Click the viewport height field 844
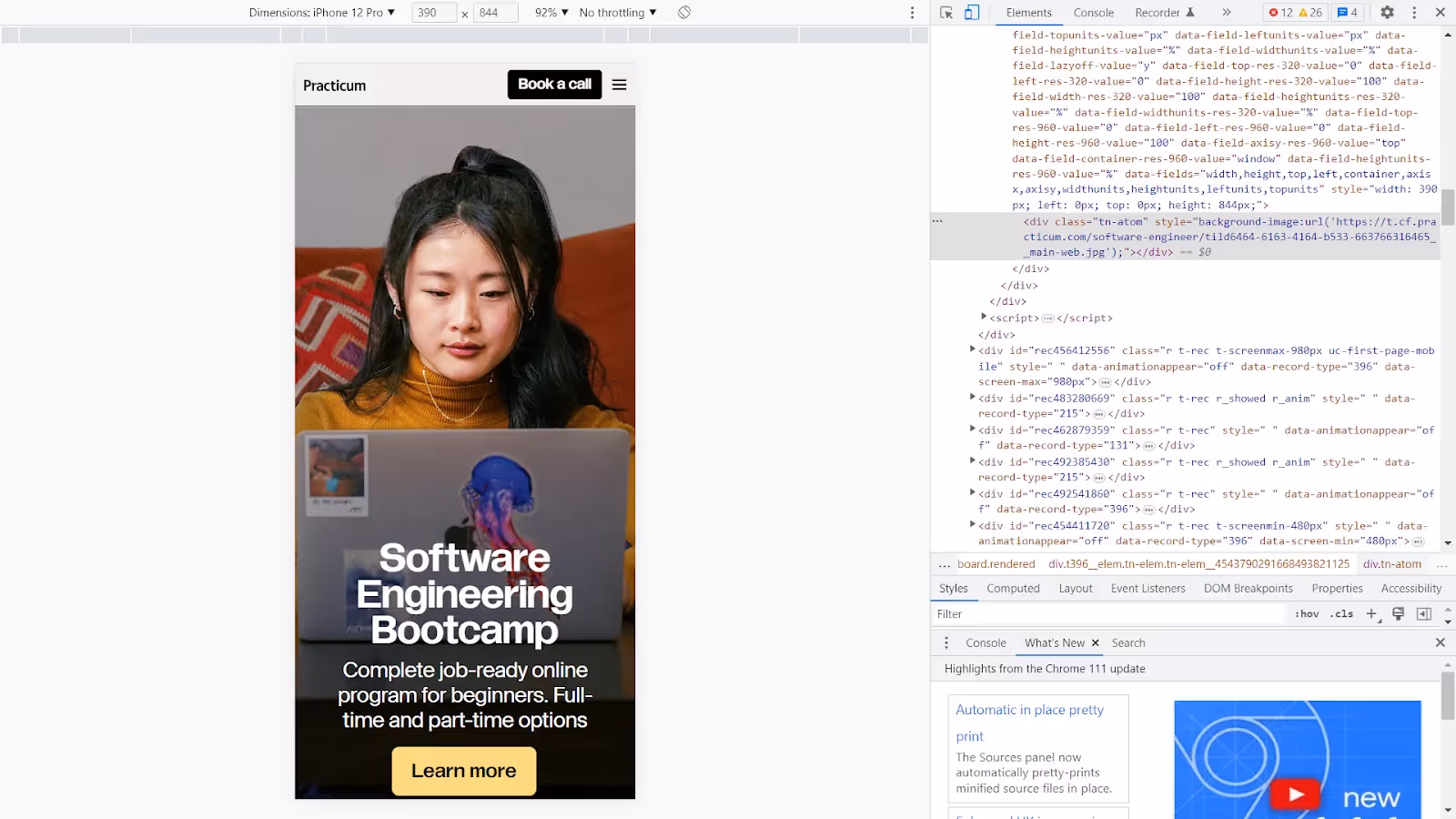Image resolution: width=1456 pixels, height=819 pixels. point(496,13)
